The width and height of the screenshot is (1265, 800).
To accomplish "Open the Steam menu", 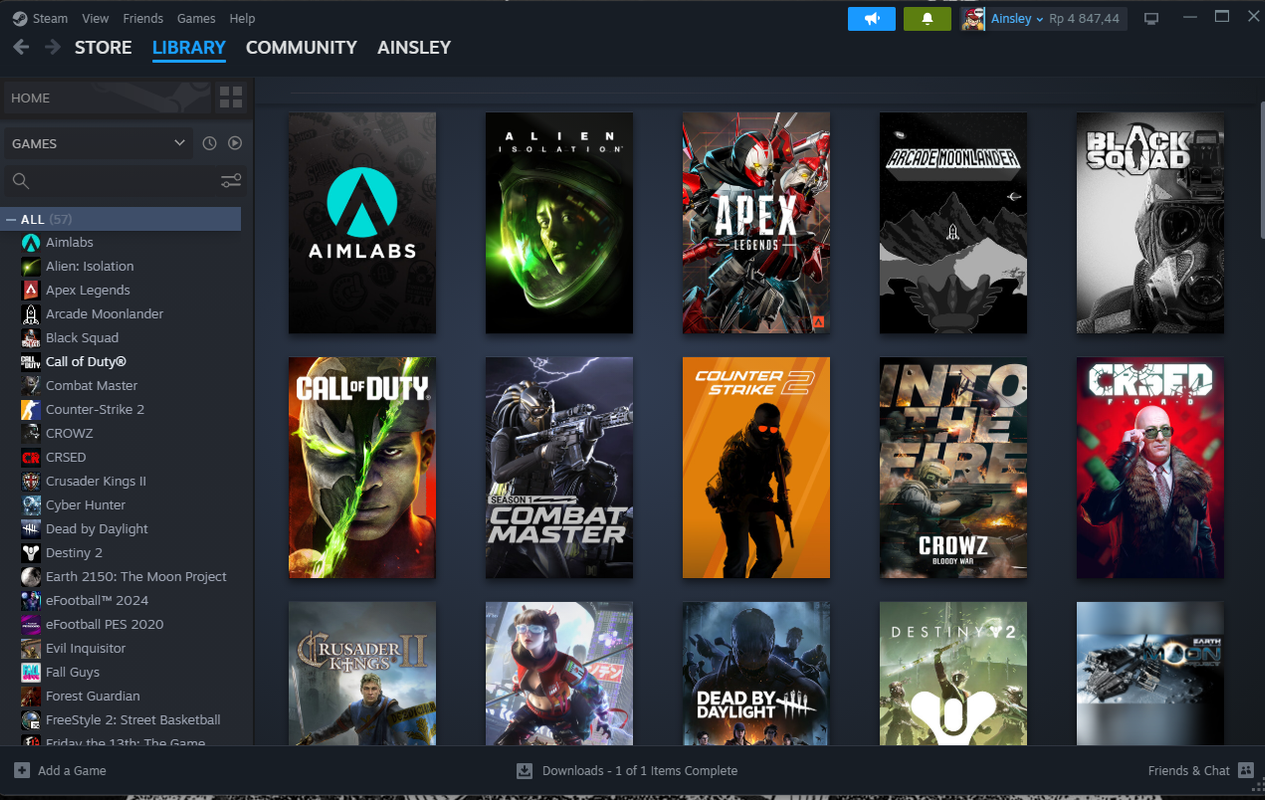I will [x=50, y=18].
